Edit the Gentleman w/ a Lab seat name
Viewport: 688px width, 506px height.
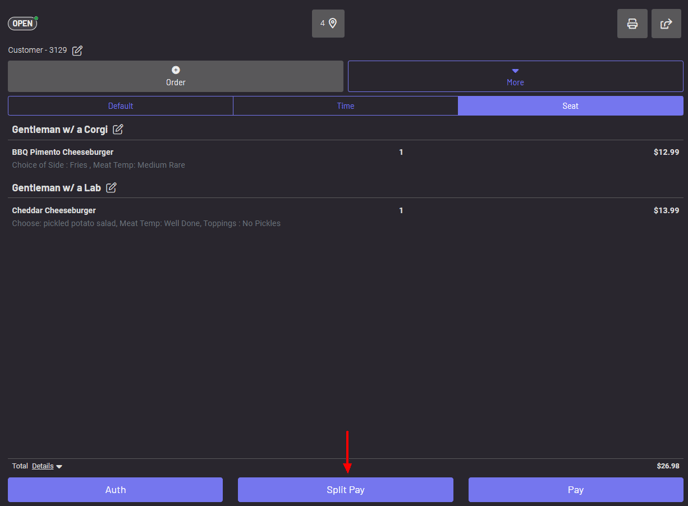click(111, 187)
